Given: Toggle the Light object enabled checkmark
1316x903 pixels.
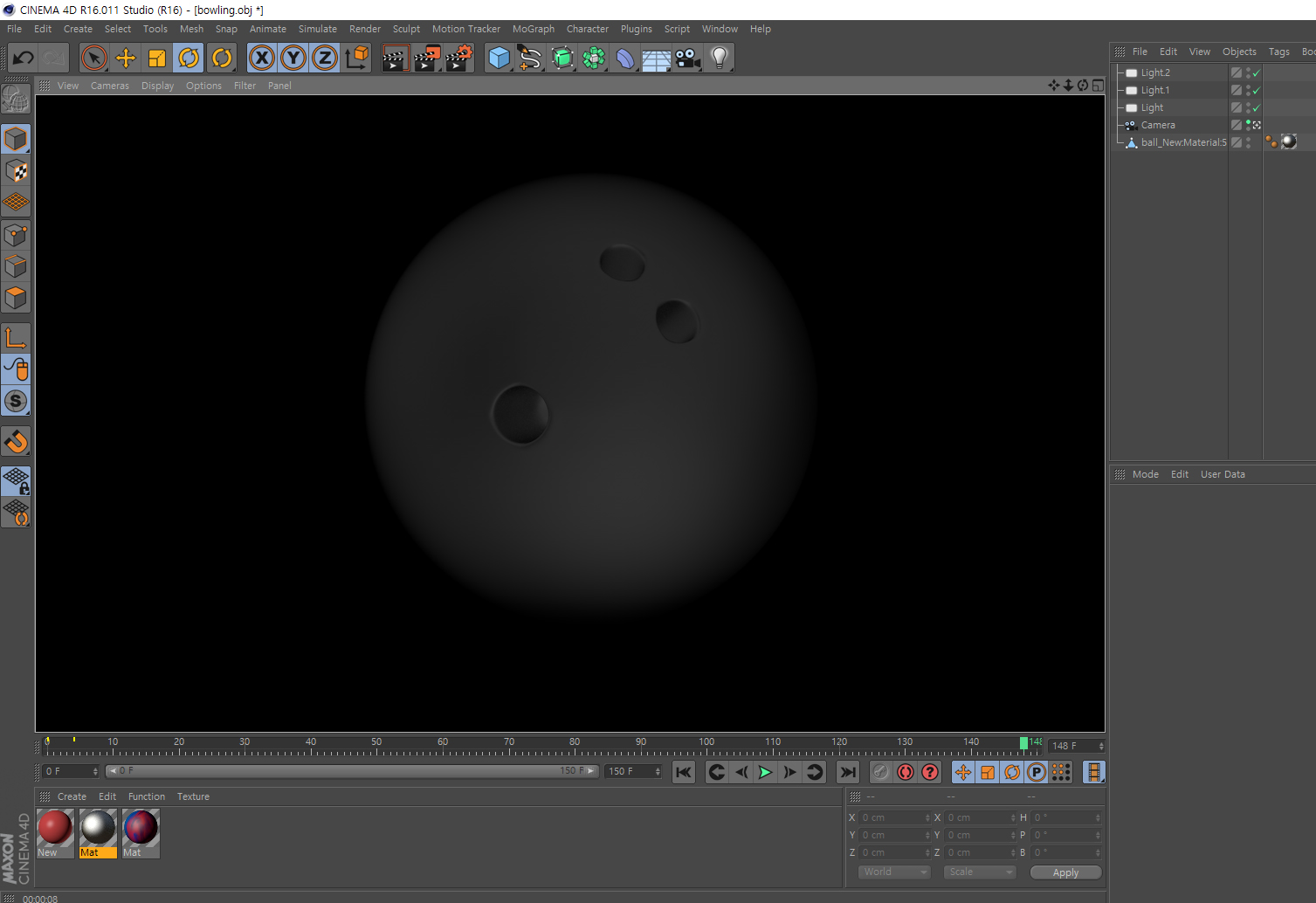Looking at the screenshot, I should [1257, 107].
